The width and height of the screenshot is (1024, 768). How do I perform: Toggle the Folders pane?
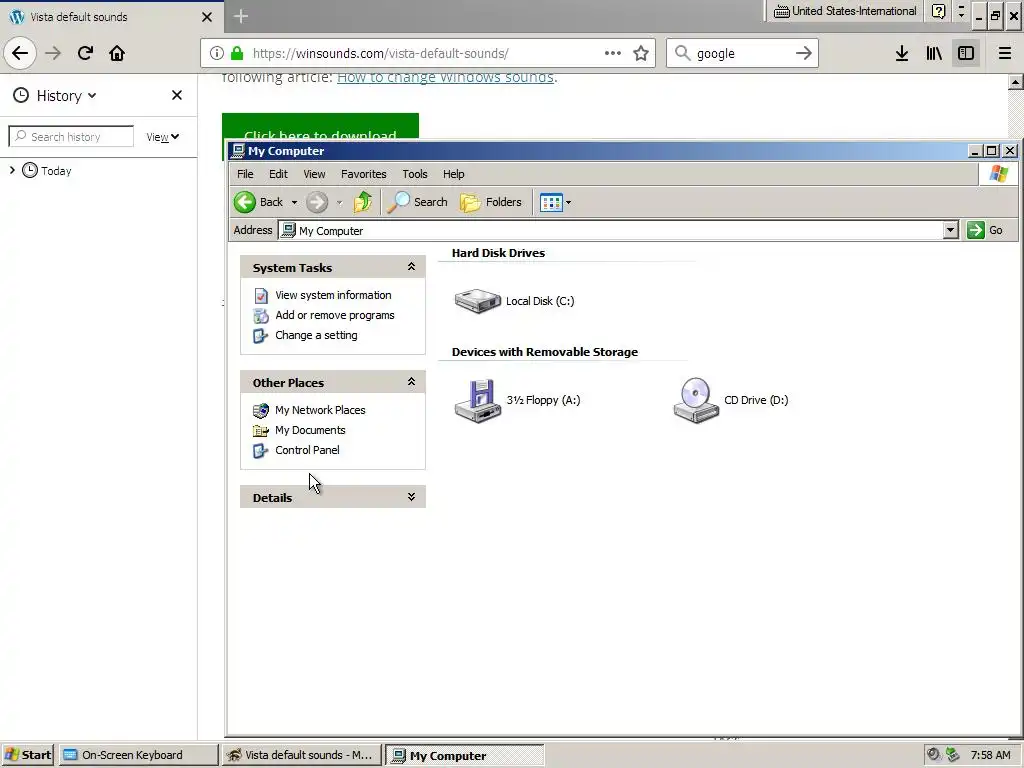click(490, 202)
